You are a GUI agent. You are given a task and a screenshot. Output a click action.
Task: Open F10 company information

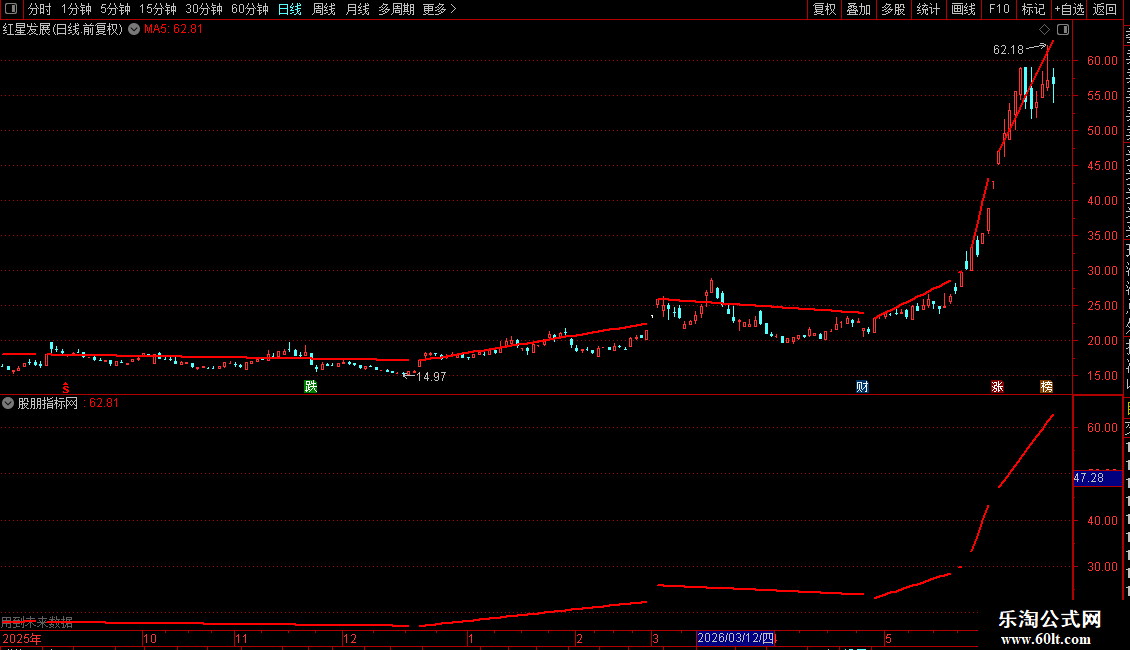click(x=999, y=9)
